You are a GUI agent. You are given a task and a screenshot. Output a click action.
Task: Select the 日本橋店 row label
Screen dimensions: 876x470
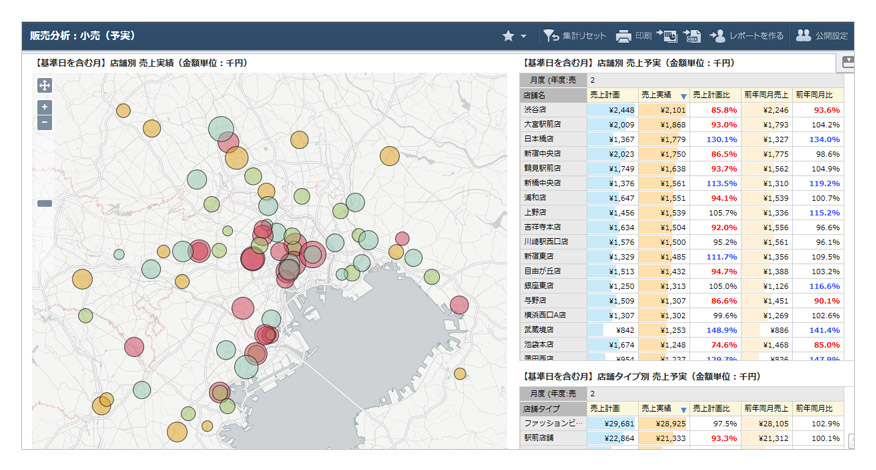coord(538,139)
